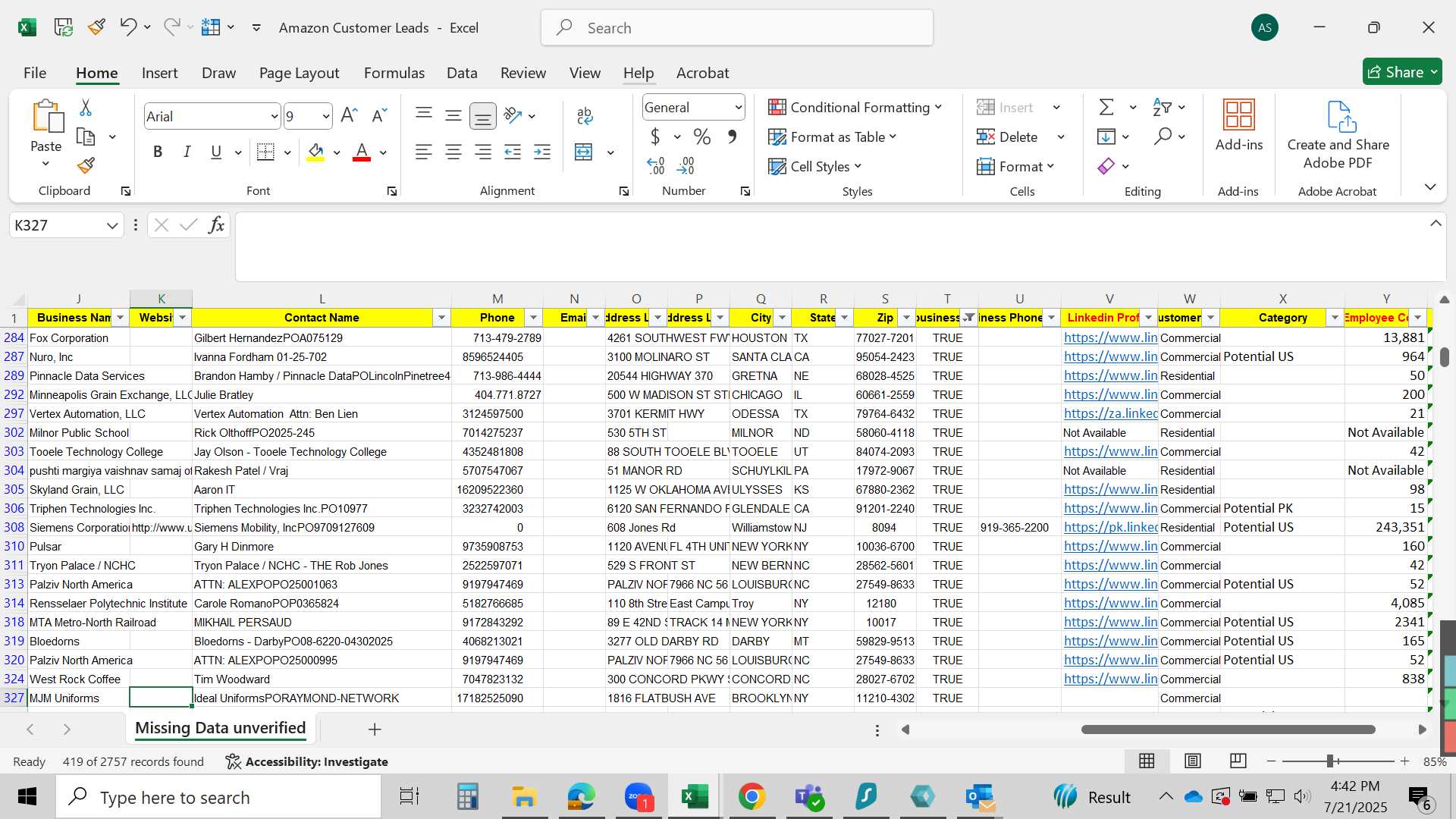Toggle Bold formatting
Viewport: 1456px width, 819px height.
point(158,152)
